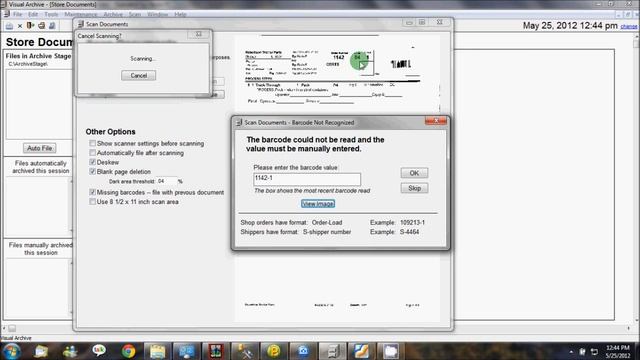Open the Help menu
The image size is (640, 360).
[180, 14]
